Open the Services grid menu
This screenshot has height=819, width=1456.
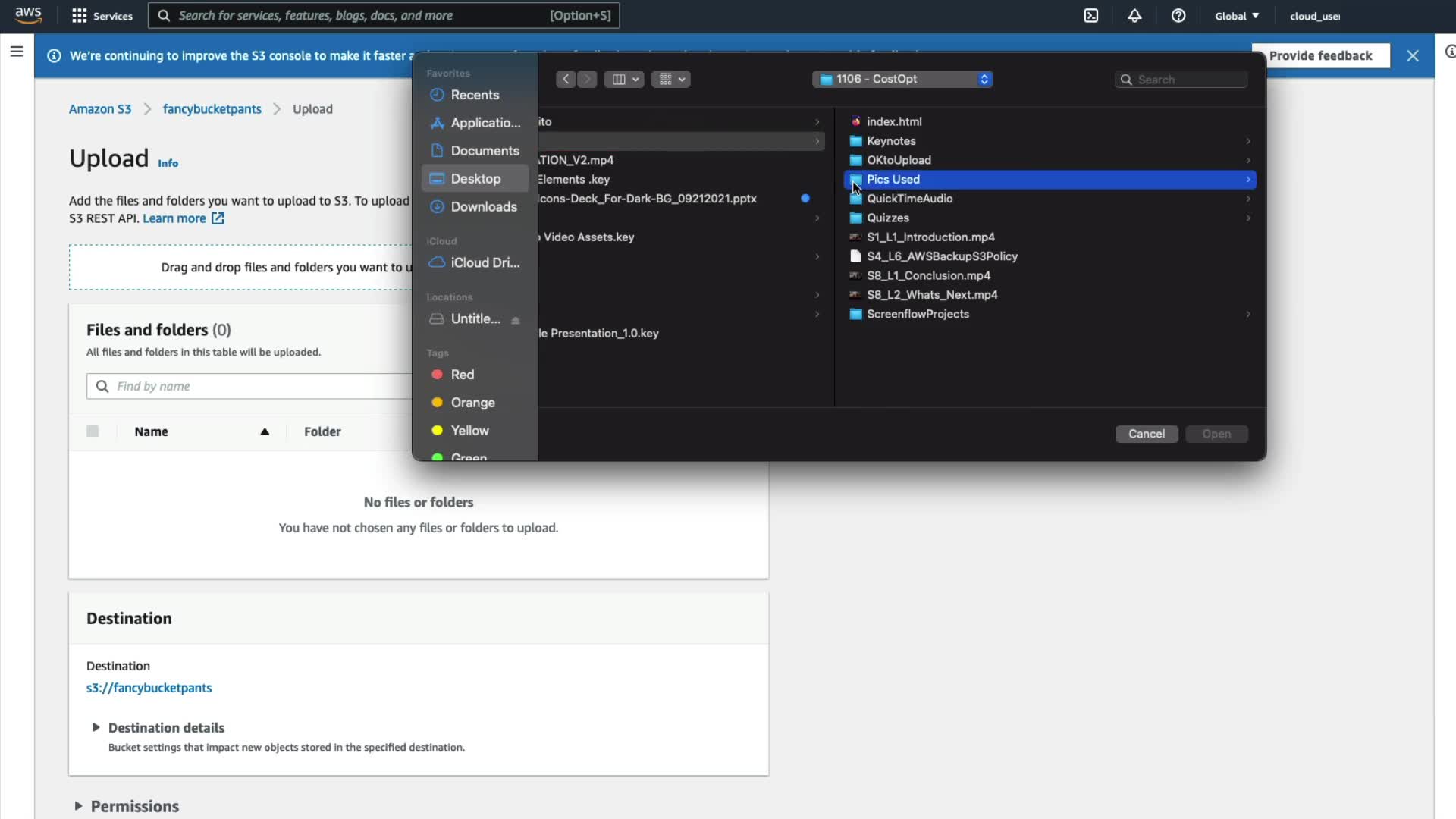(102, 16)
